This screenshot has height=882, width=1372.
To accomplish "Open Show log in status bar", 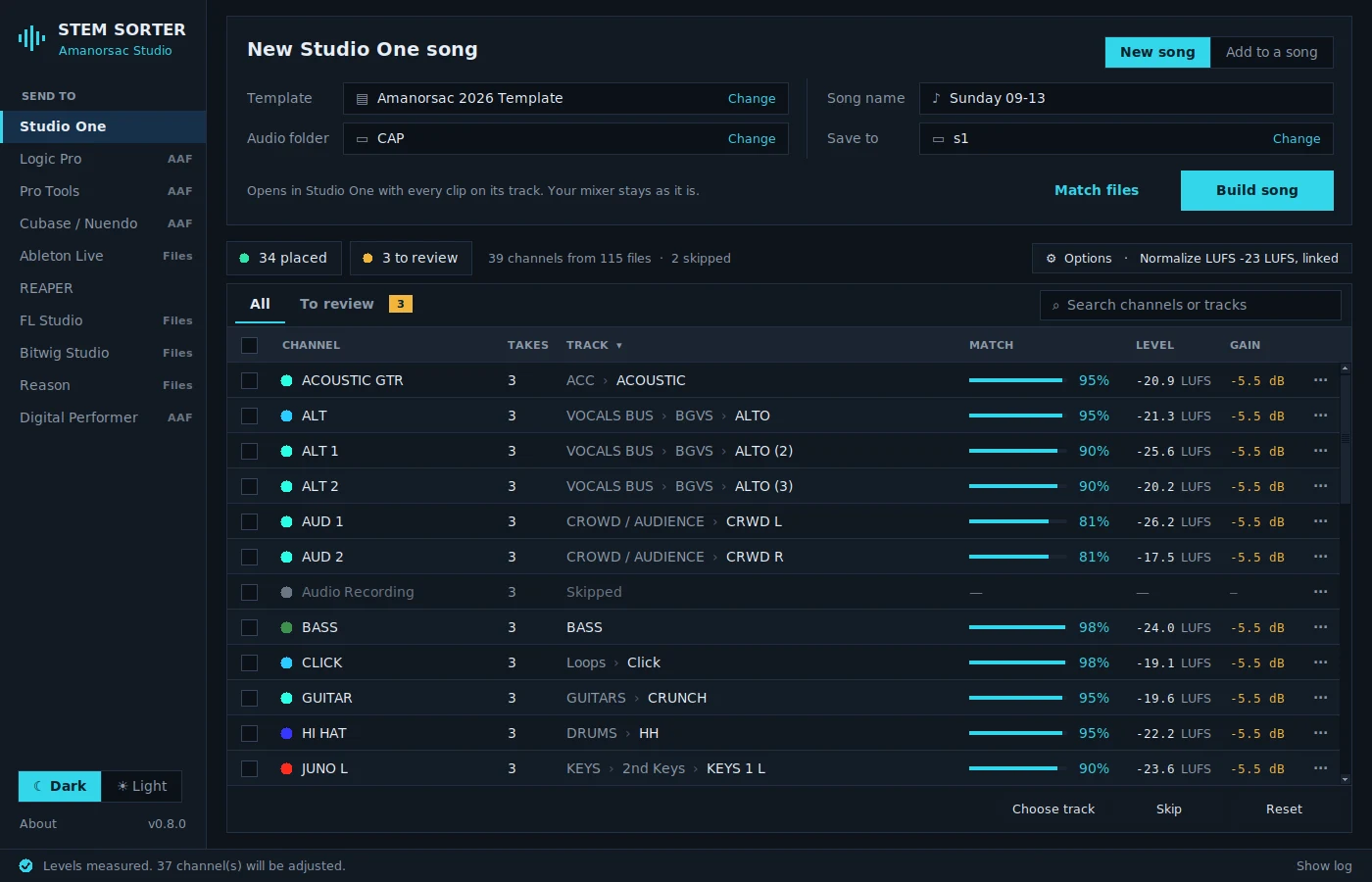I will coord(1324,865).
